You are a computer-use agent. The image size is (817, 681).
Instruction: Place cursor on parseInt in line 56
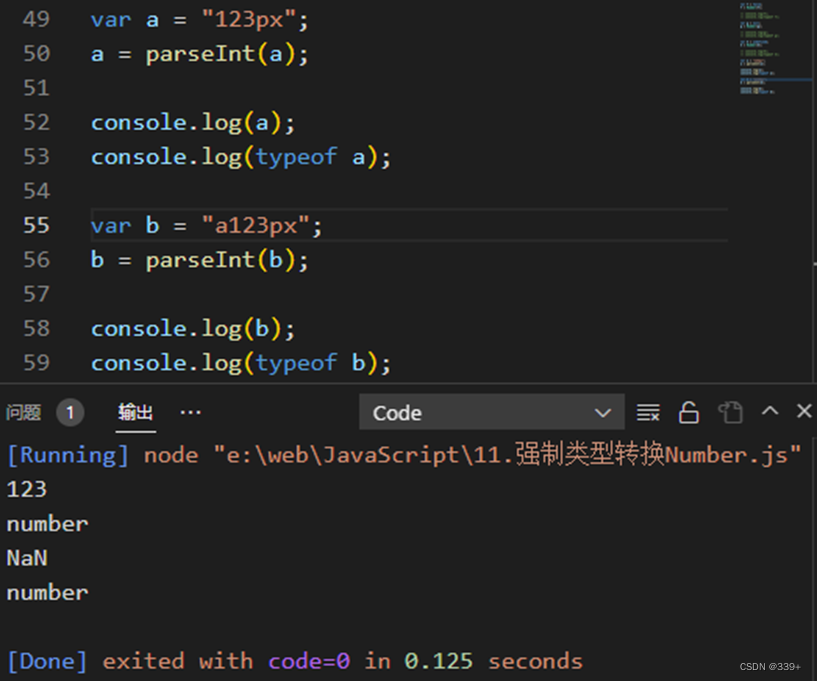(197, 259)
